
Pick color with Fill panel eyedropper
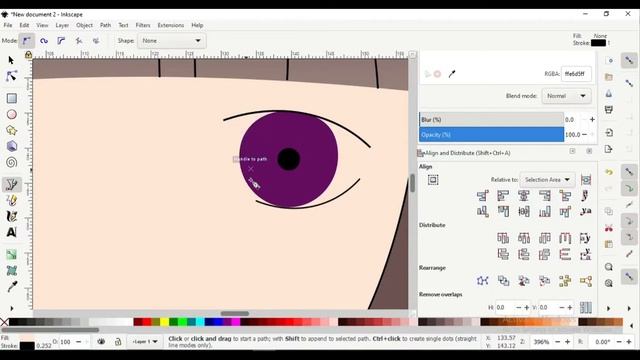click(x=452, y=74)
